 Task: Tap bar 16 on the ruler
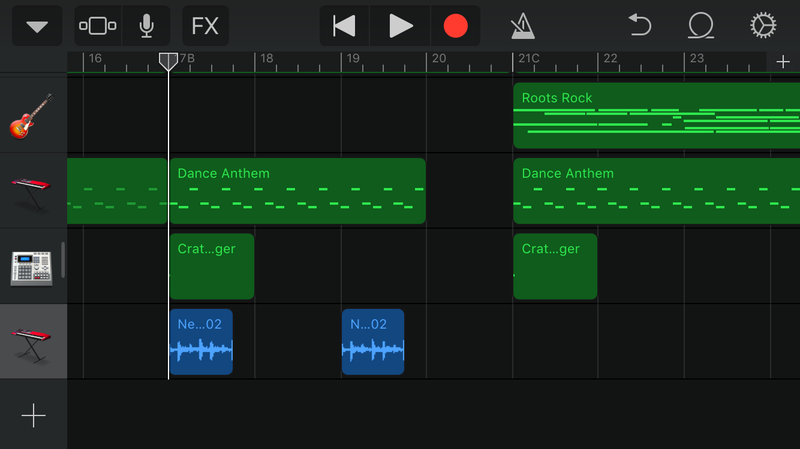click(x=95, y=59)
